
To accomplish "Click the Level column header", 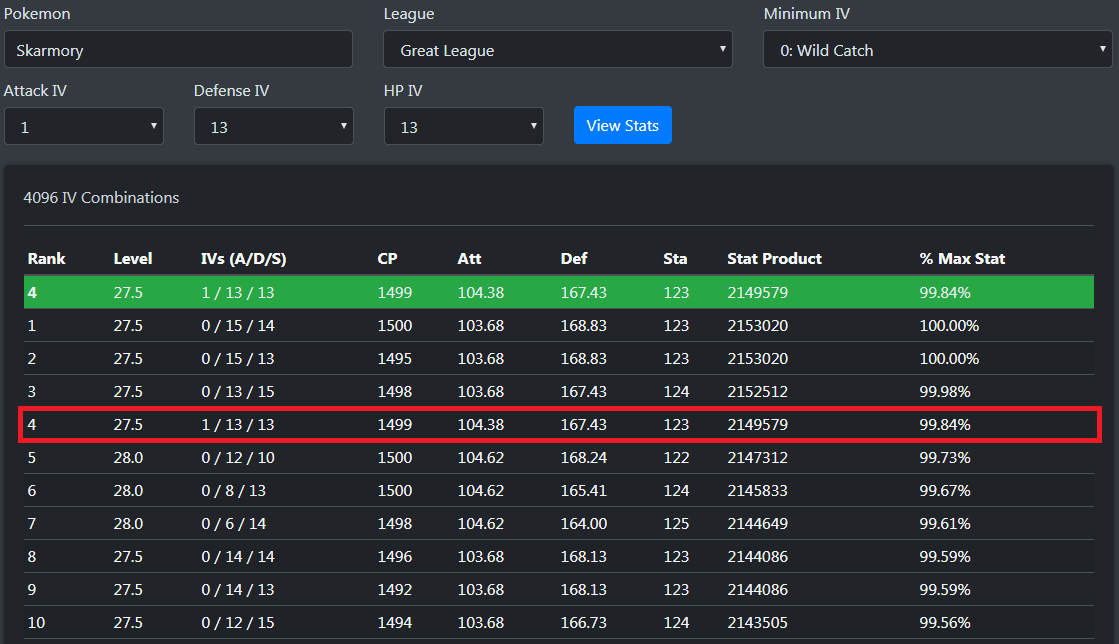I will click(x=133, y=258).
